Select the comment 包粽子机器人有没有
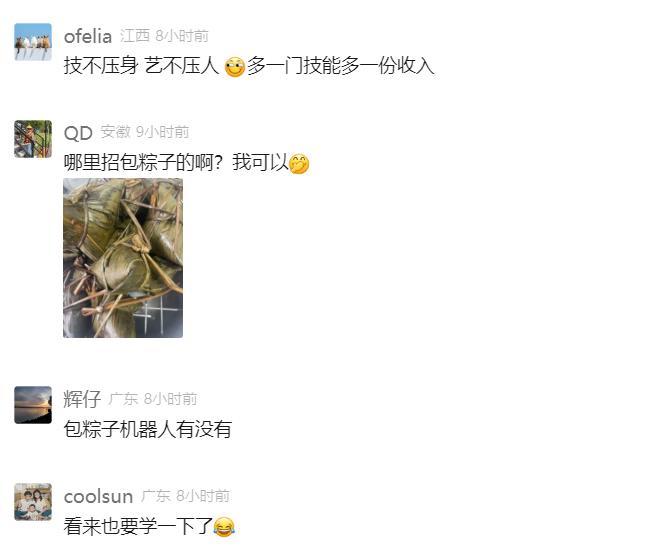The image size is (662, 549). click(x=148, y=429)
